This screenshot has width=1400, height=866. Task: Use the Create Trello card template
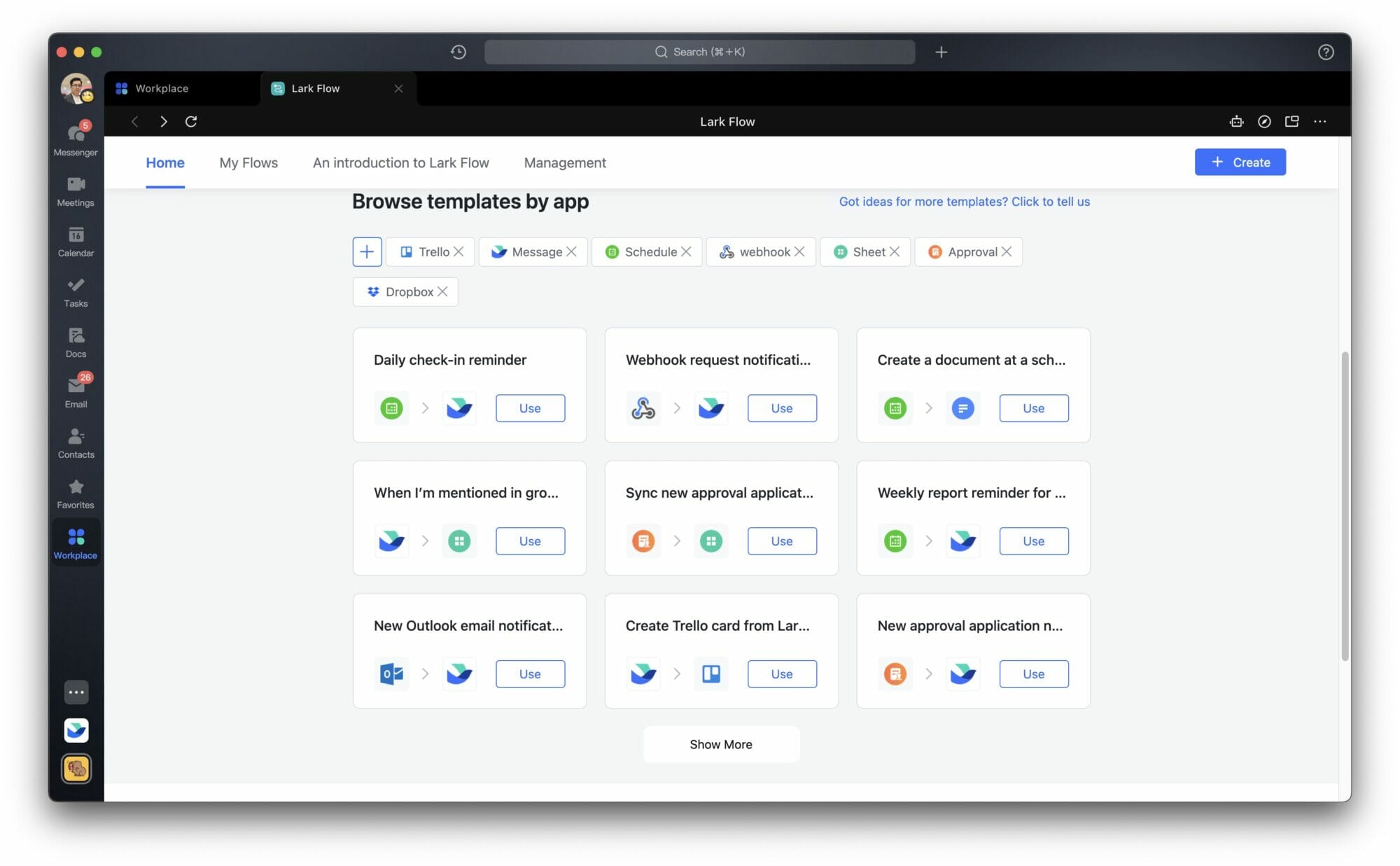click(x=782, y=674)
